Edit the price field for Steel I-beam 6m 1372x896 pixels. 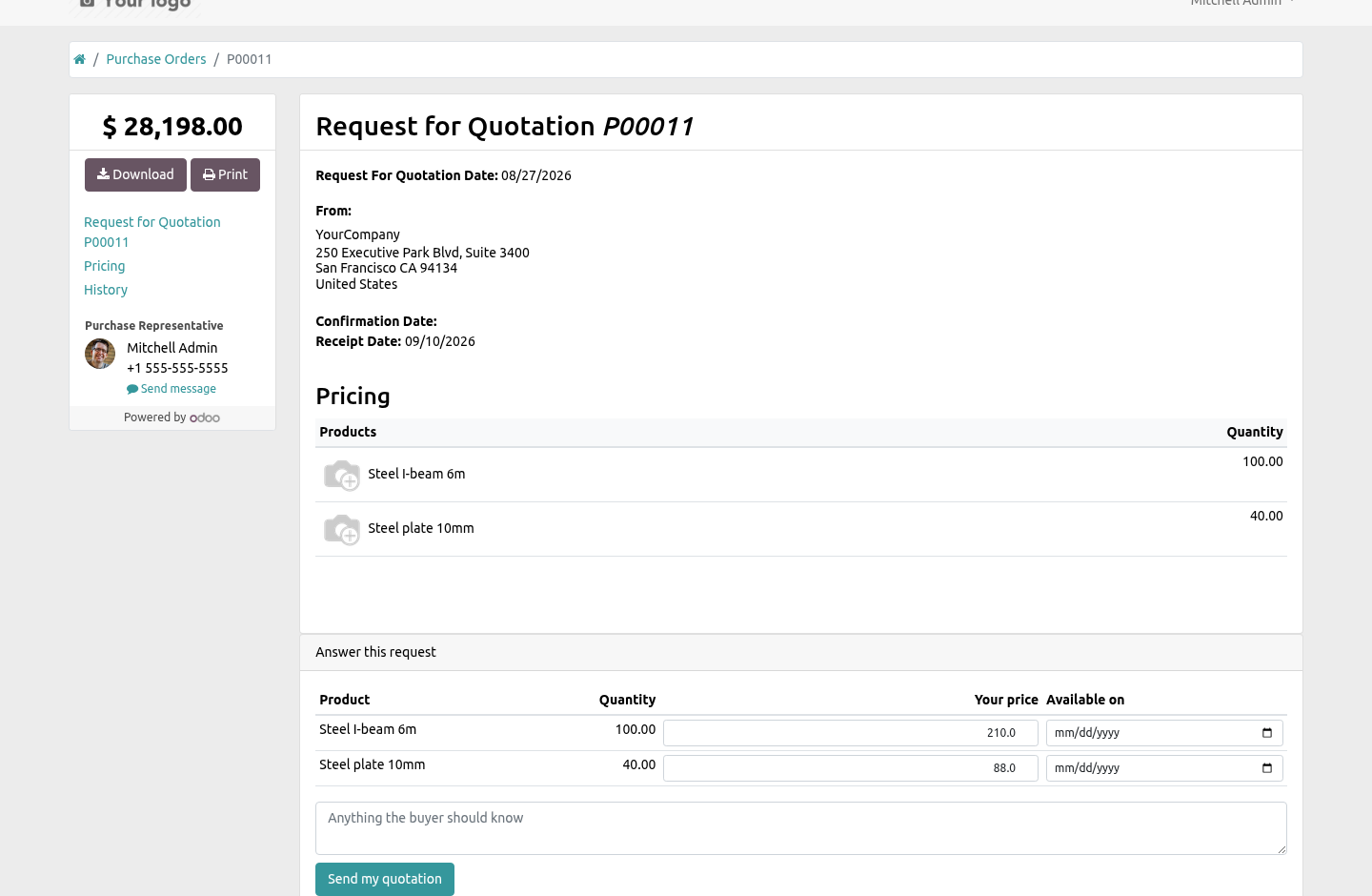pos(851,733)
